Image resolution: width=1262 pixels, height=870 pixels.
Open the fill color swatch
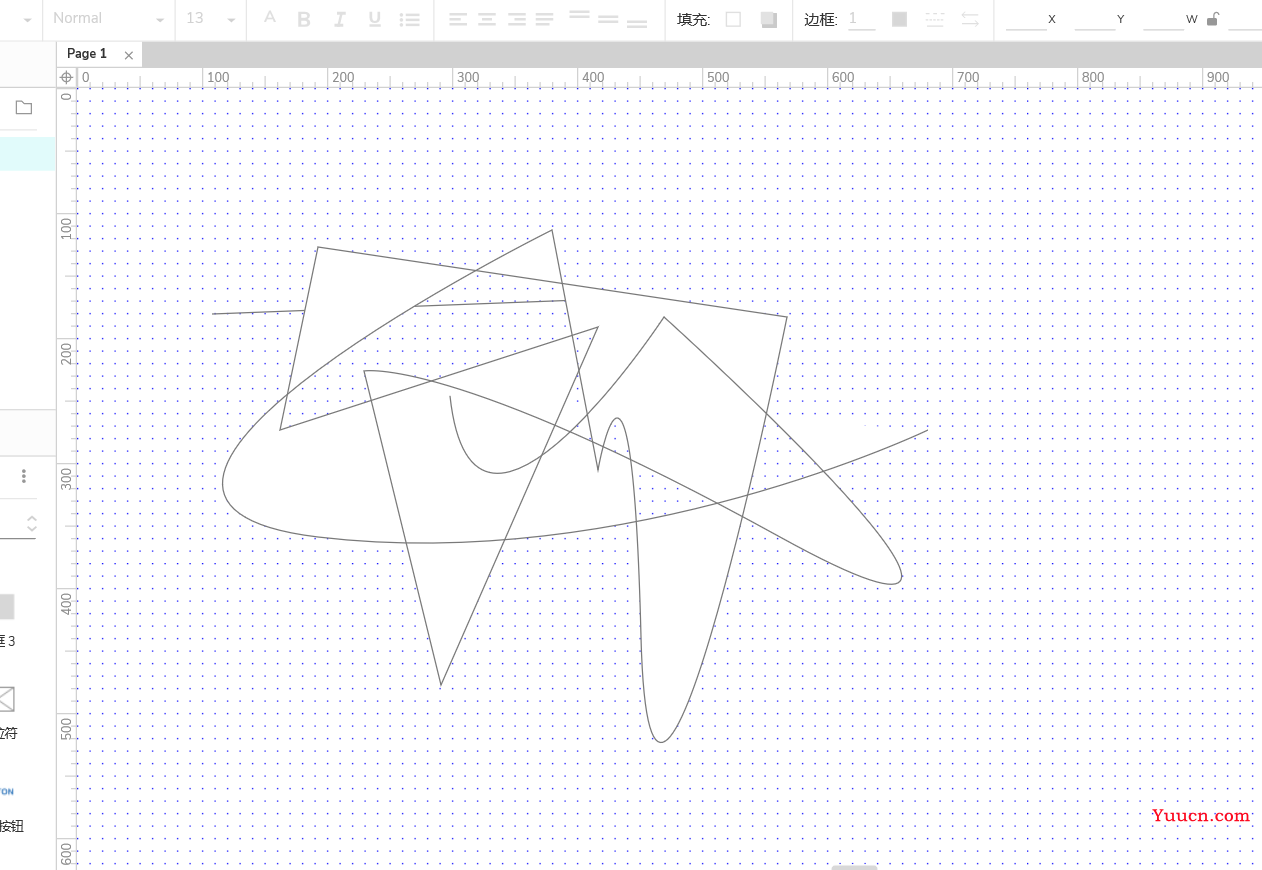[733, 19]
